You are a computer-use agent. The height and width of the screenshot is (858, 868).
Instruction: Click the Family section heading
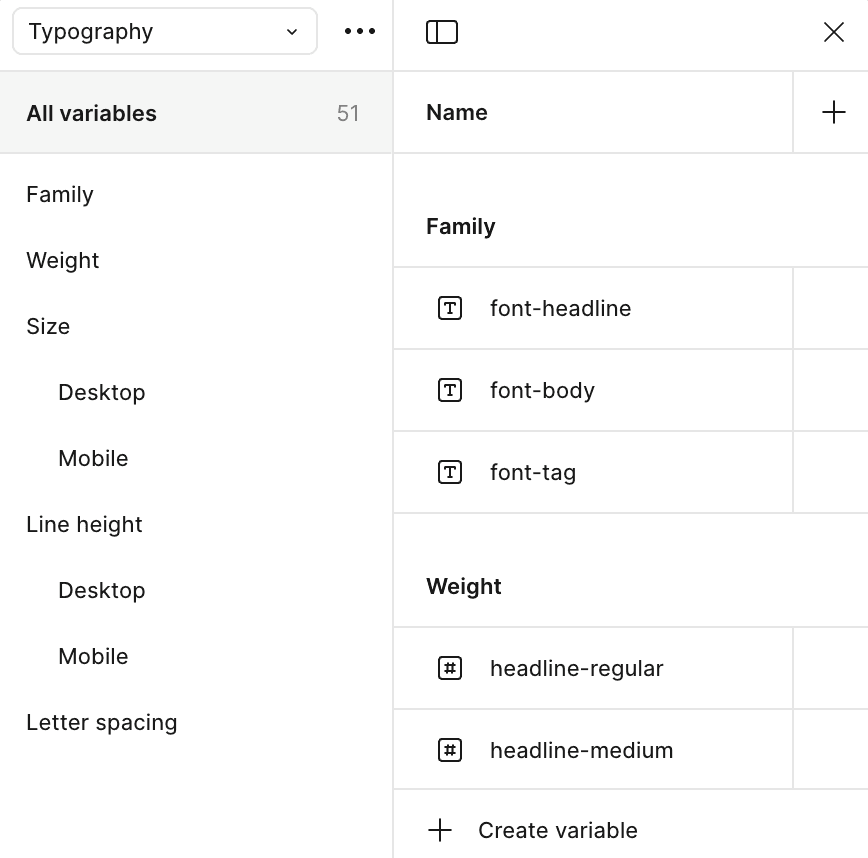[460, 226]
